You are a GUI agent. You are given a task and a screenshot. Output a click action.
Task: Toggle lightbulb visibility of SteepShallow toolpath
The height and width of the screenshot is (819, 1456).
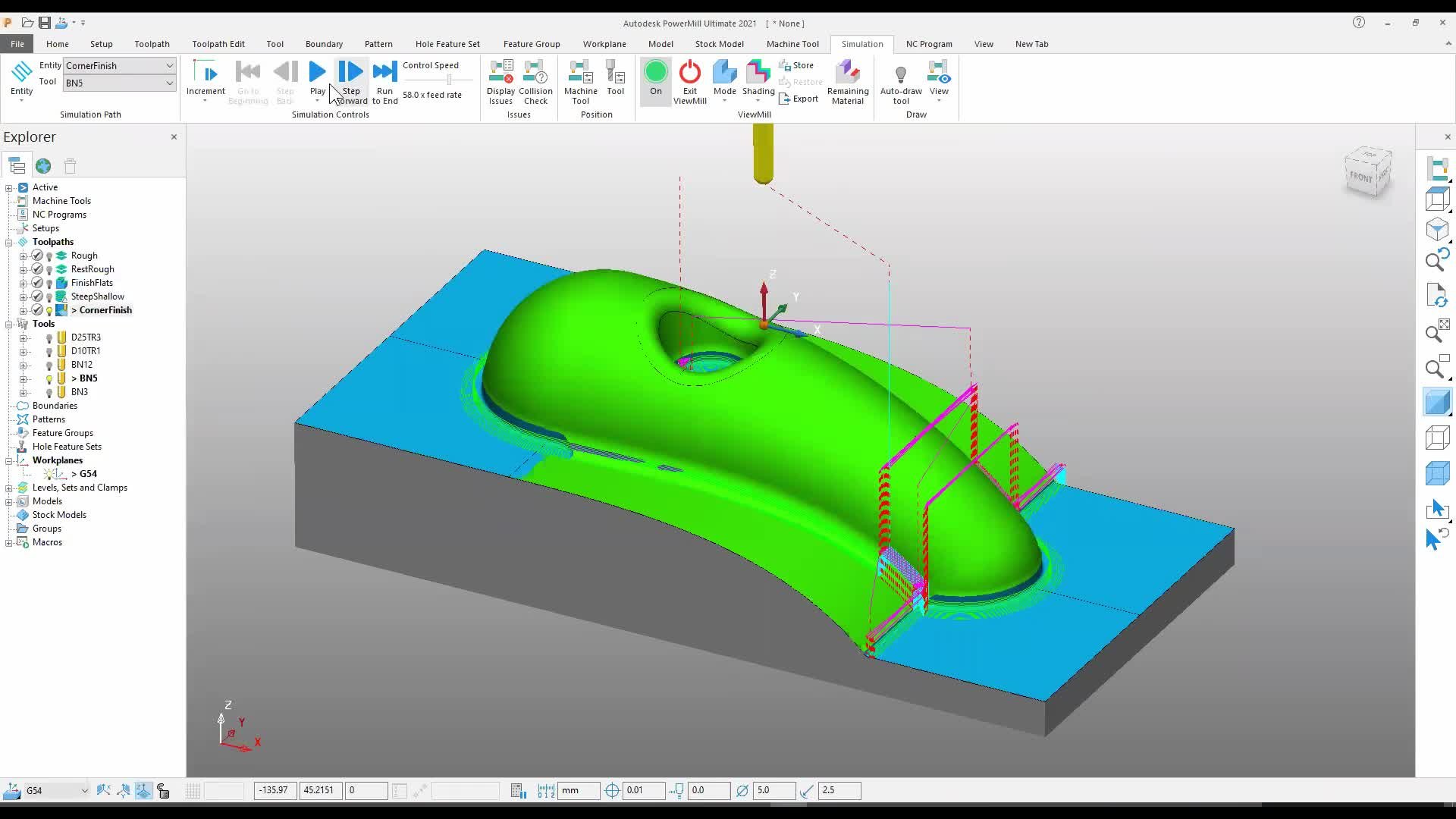49,297
